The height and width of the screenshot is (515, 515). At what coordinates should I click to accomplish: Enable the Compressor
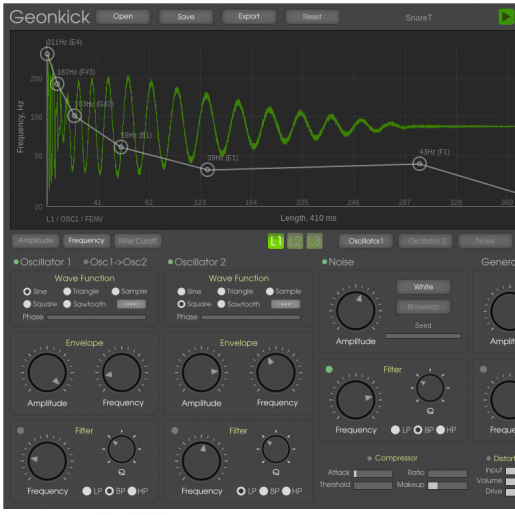(x=369, y=459)
